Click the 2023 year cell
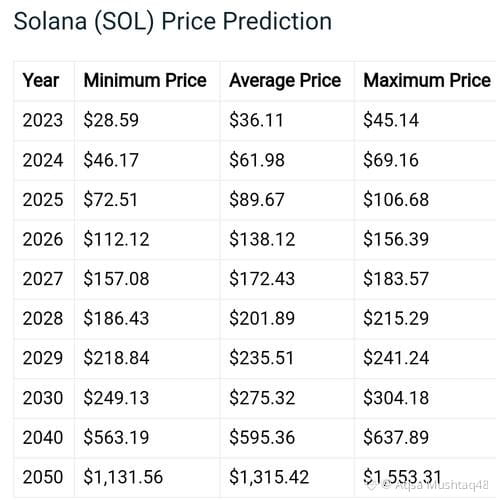This screenshot has width=496, height=500. tap(43, 120)
